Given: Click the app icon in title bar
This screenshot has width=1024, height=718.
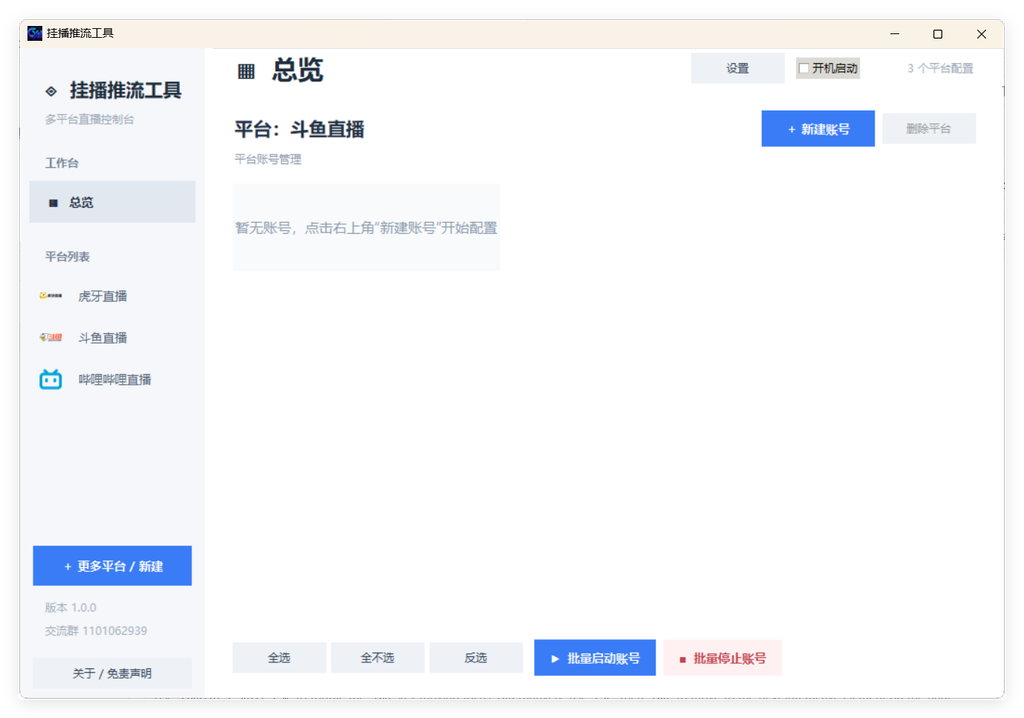Looking at the screenshot, I should pos(35,33).
